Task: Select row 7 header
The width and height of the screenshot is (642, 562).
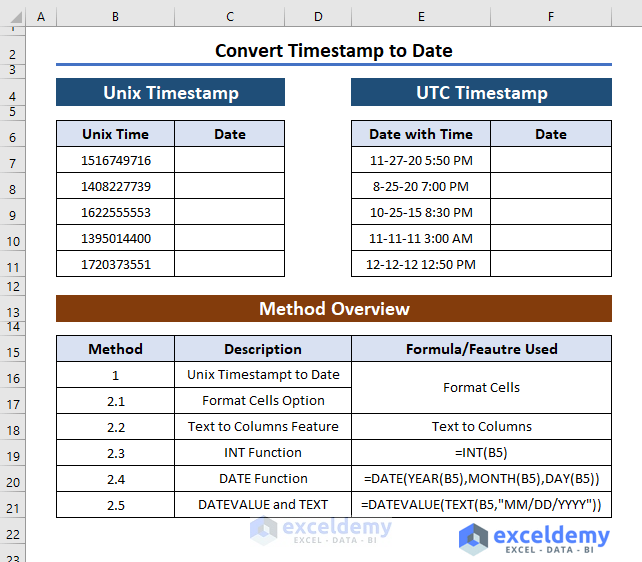Action: pos(13,163)
